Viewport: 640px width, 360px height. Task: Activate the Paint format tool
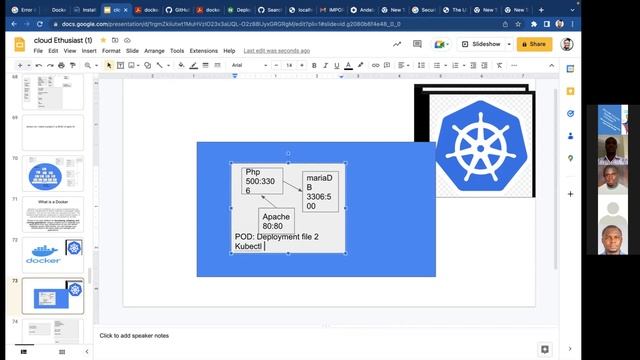click(x=73, y=65)
